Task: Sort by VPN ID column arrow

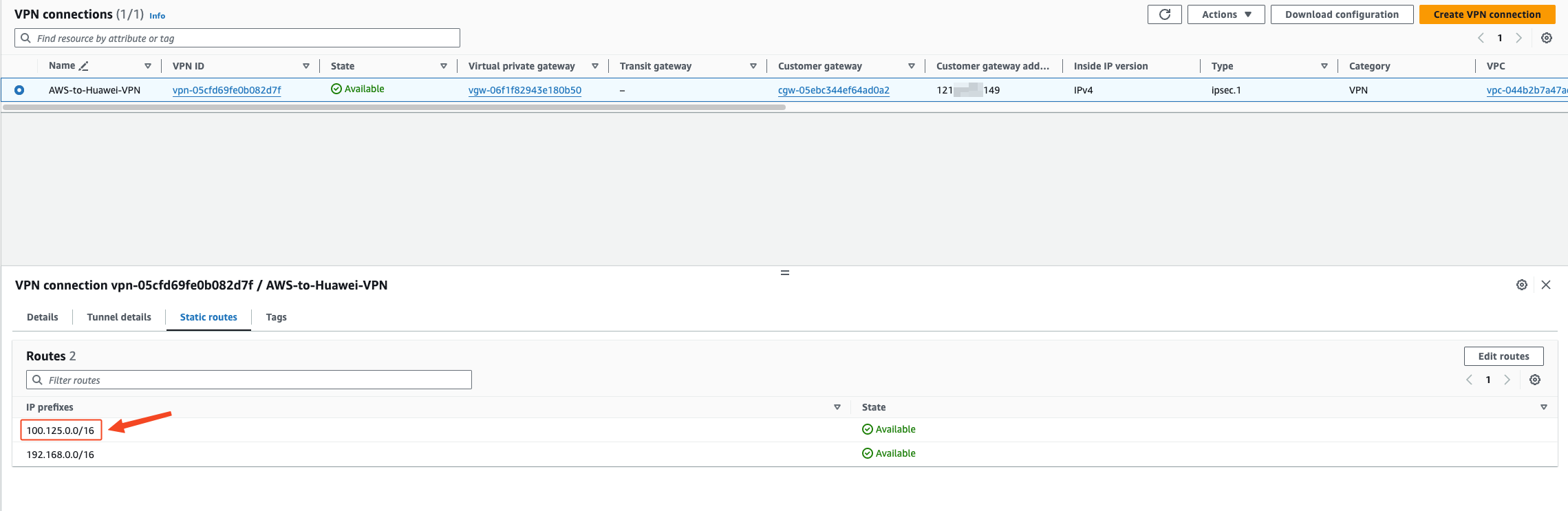Action: [306, 66]
